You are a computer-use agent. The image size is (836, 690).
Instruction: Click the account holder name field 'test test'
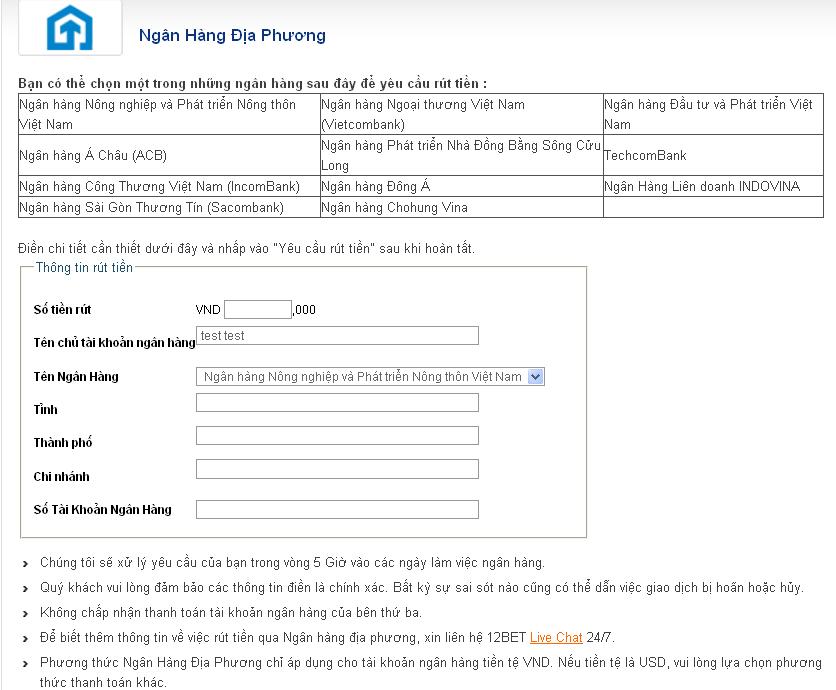337,335
